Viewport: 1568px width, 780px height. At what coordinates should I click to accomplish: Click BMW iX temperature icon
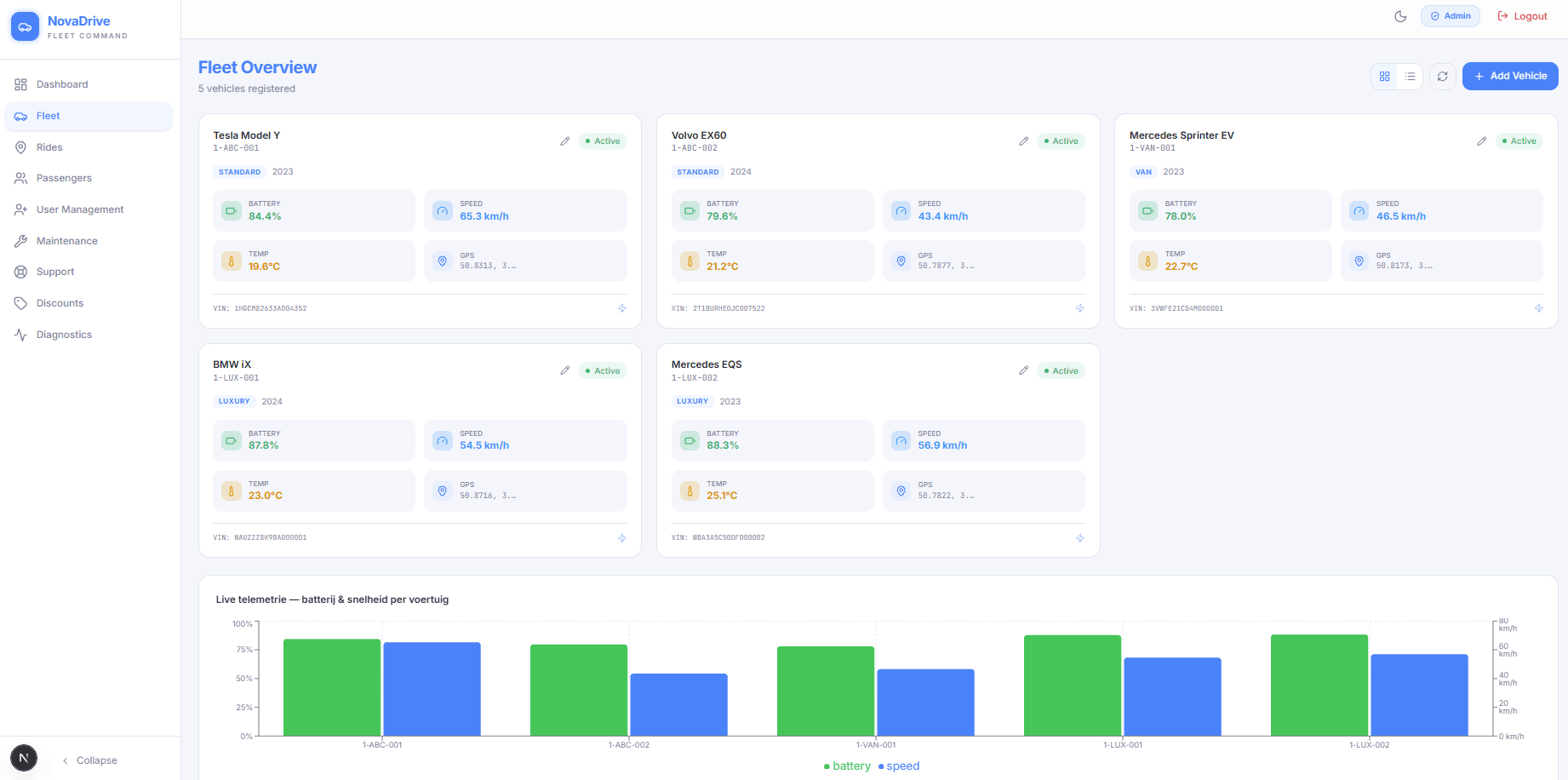coord(232,490)
